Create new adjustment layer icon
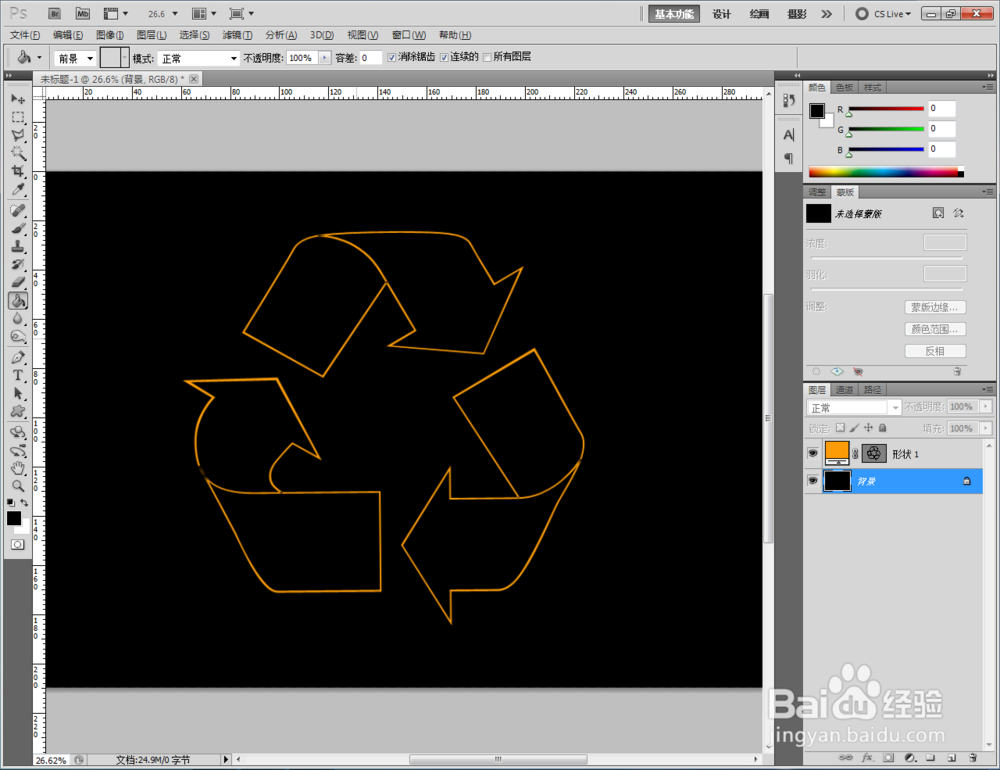The height and width of the screenshot is (770, 1000). tap(910, 757)
